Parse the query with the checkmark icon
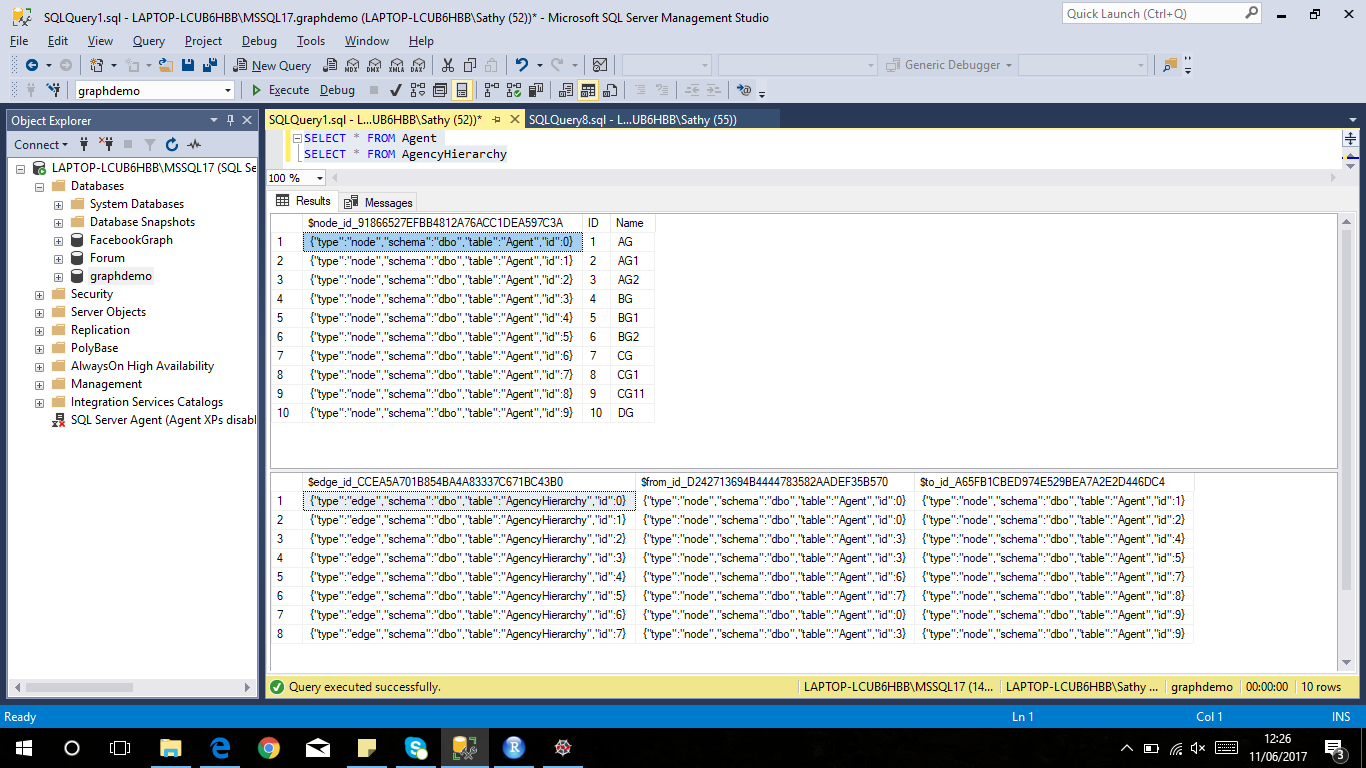The width and height of the screenshot is (1366, 768). point(396,90)
